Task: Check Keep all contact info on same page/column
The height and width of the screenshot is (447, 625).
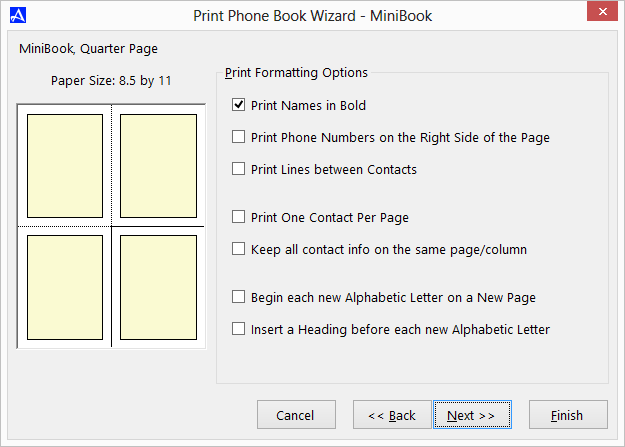Action: pyautogui.click(x=239, y=249)
